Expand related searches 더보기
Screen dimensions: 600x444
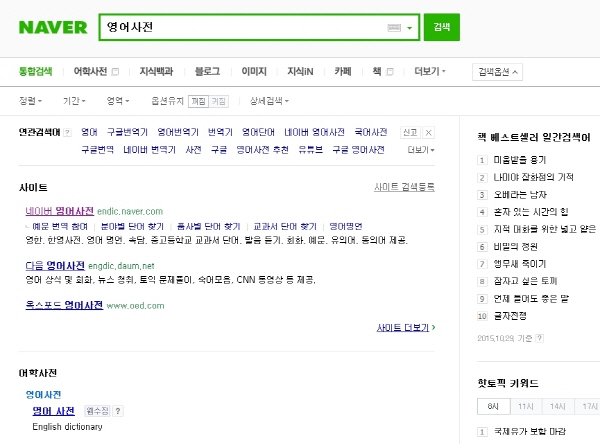pos(421,150)
